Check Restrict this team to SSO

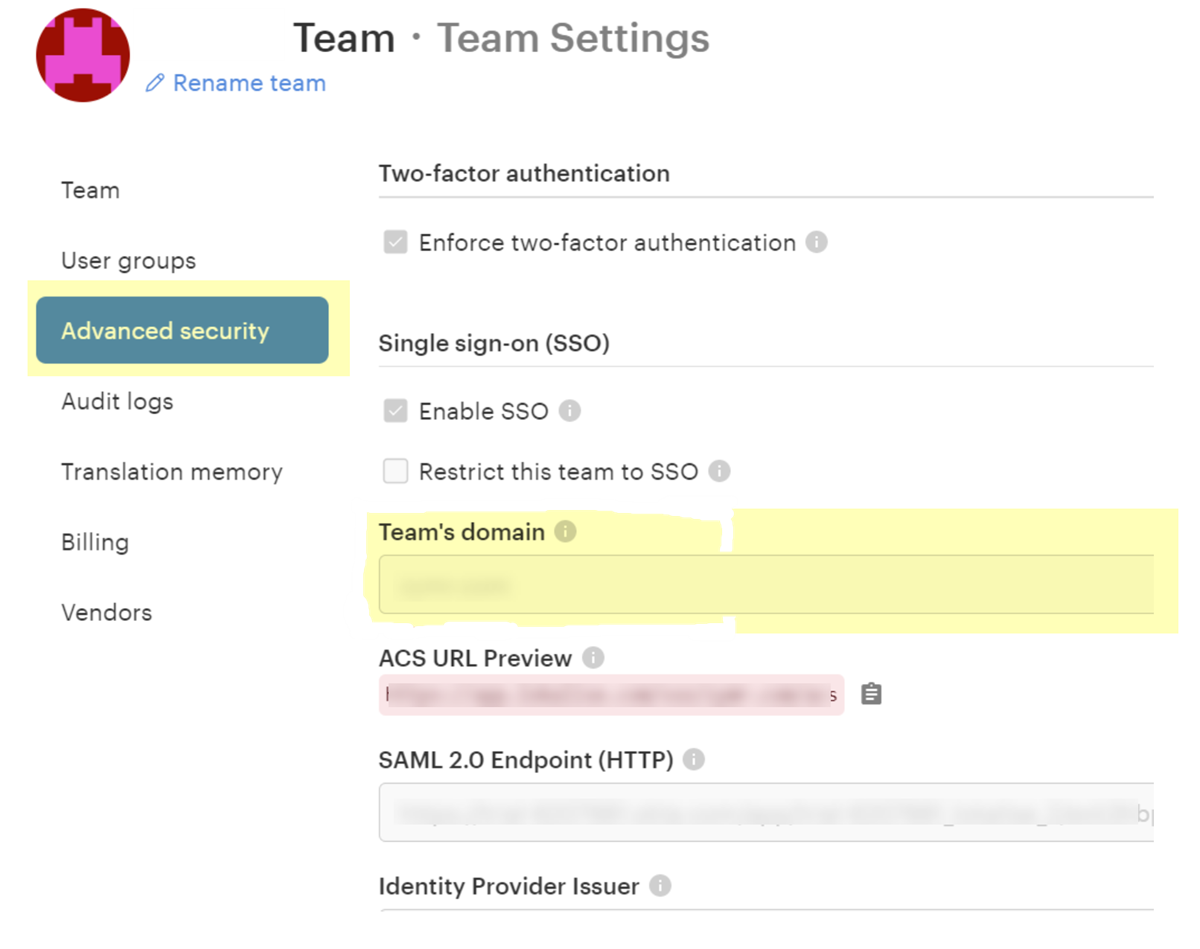point(396,471)
